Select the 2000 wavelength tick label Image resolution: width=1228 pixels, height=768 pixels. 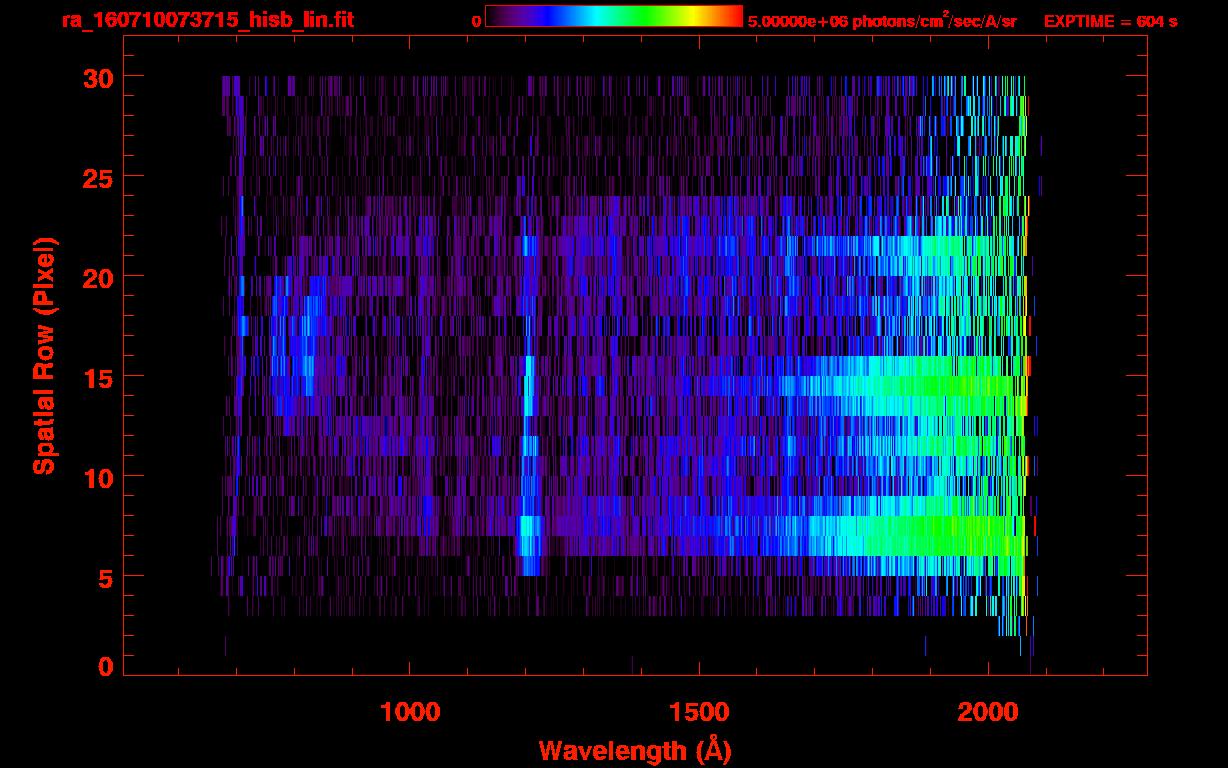[x=987, y=712]
